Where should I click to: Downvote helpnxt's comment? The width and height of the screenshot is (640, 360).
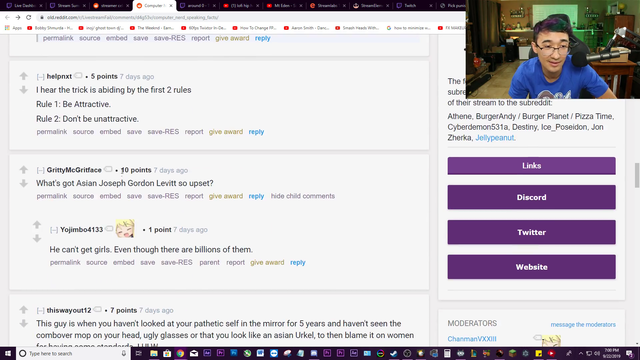tap(24, 90)
